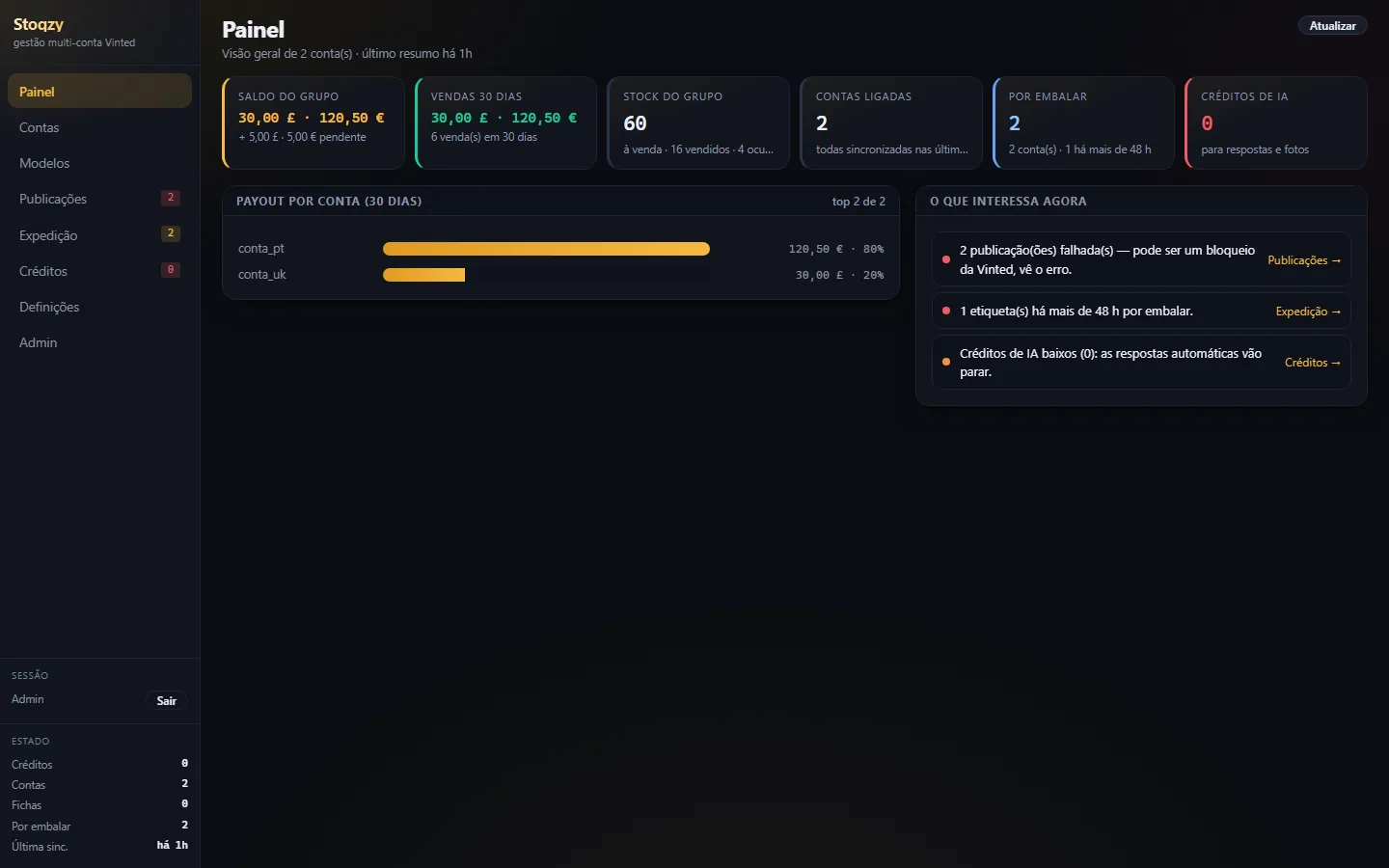The width and height of the screenshot is (1389, 868).
Task: Click the 'Fichas' status row
Action: [x=99, y=804]
